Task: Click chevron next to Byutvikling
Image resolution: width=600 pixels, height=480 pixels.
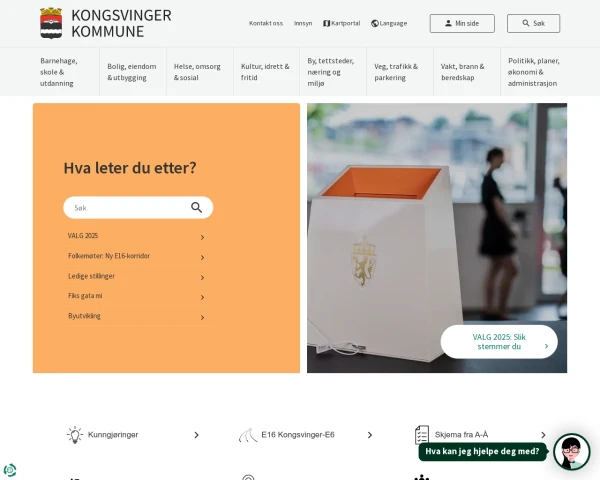Action: tap(202, 317)
